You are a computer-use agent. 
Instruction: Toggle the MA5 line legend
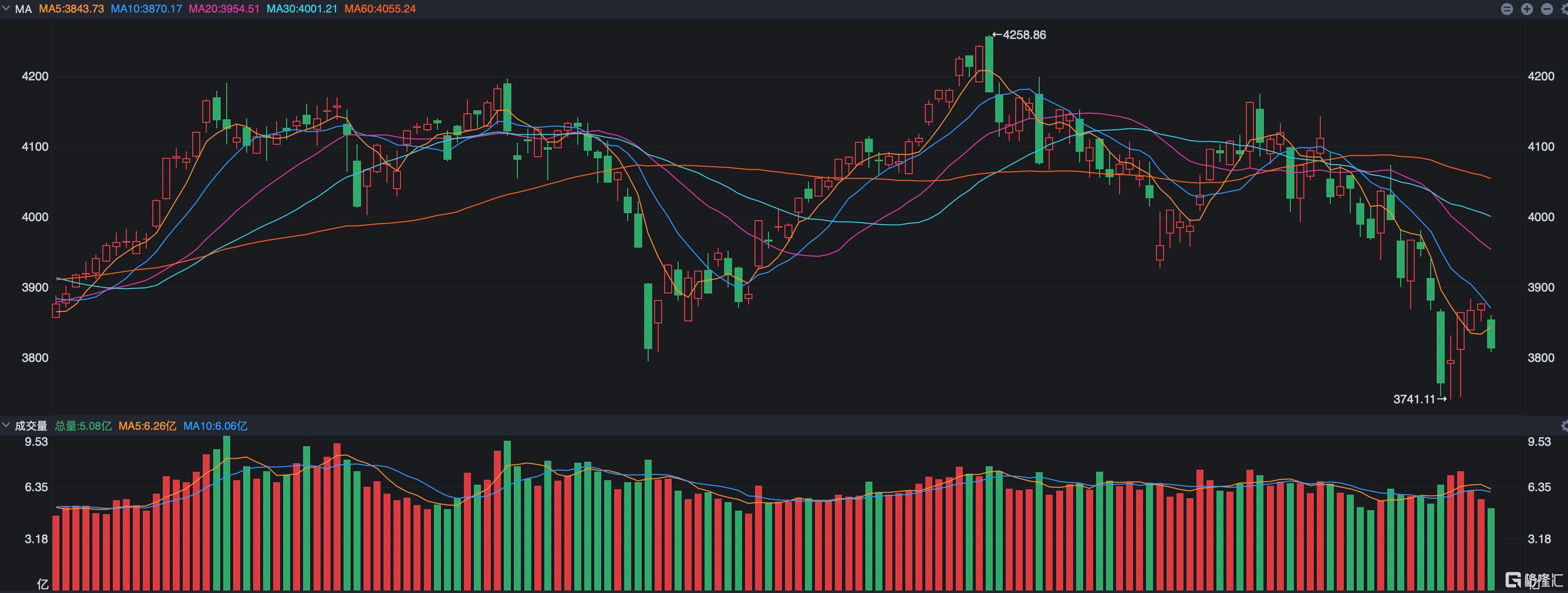pos(71,9)
